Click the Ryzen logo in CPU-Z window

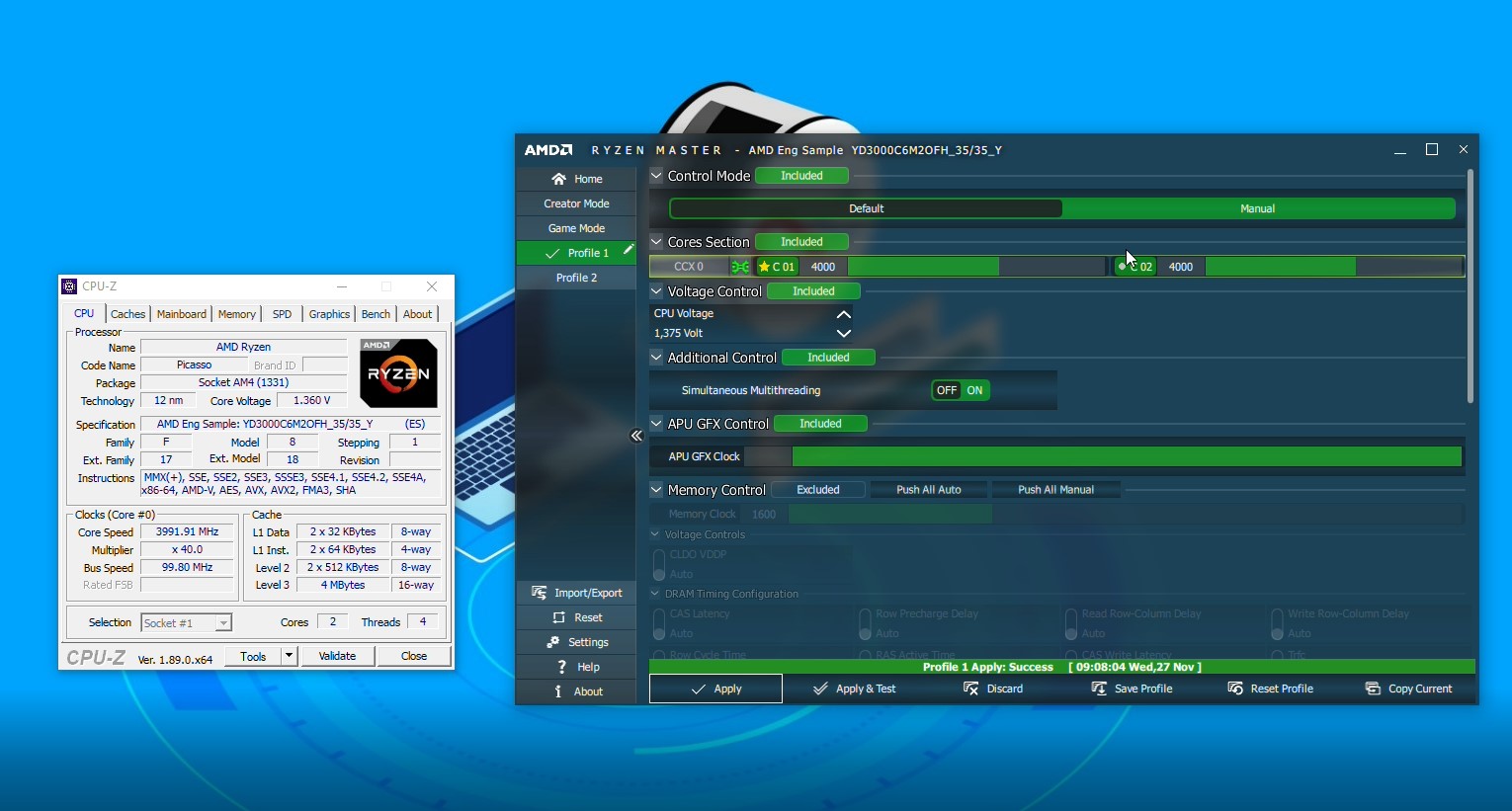point(398,373)
